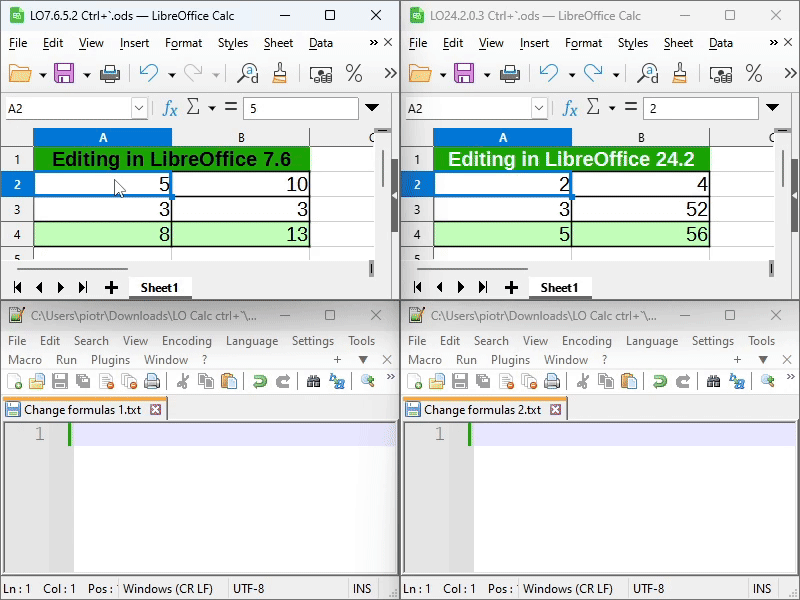
Task: Click Zoom in icon in left Notepad++ window
Action: click(368, 381)
